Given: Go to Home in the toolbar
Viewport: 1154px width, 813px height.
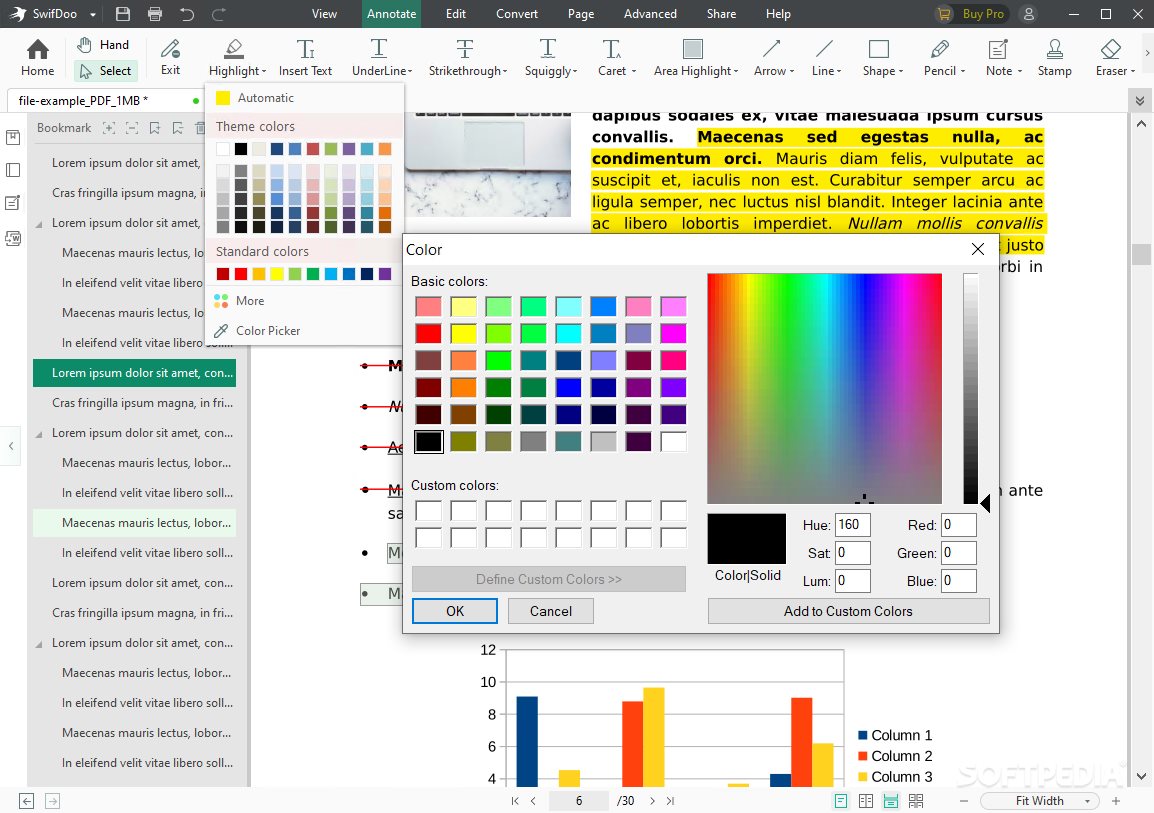Looking at the screenshot, I should coord(38,57).
